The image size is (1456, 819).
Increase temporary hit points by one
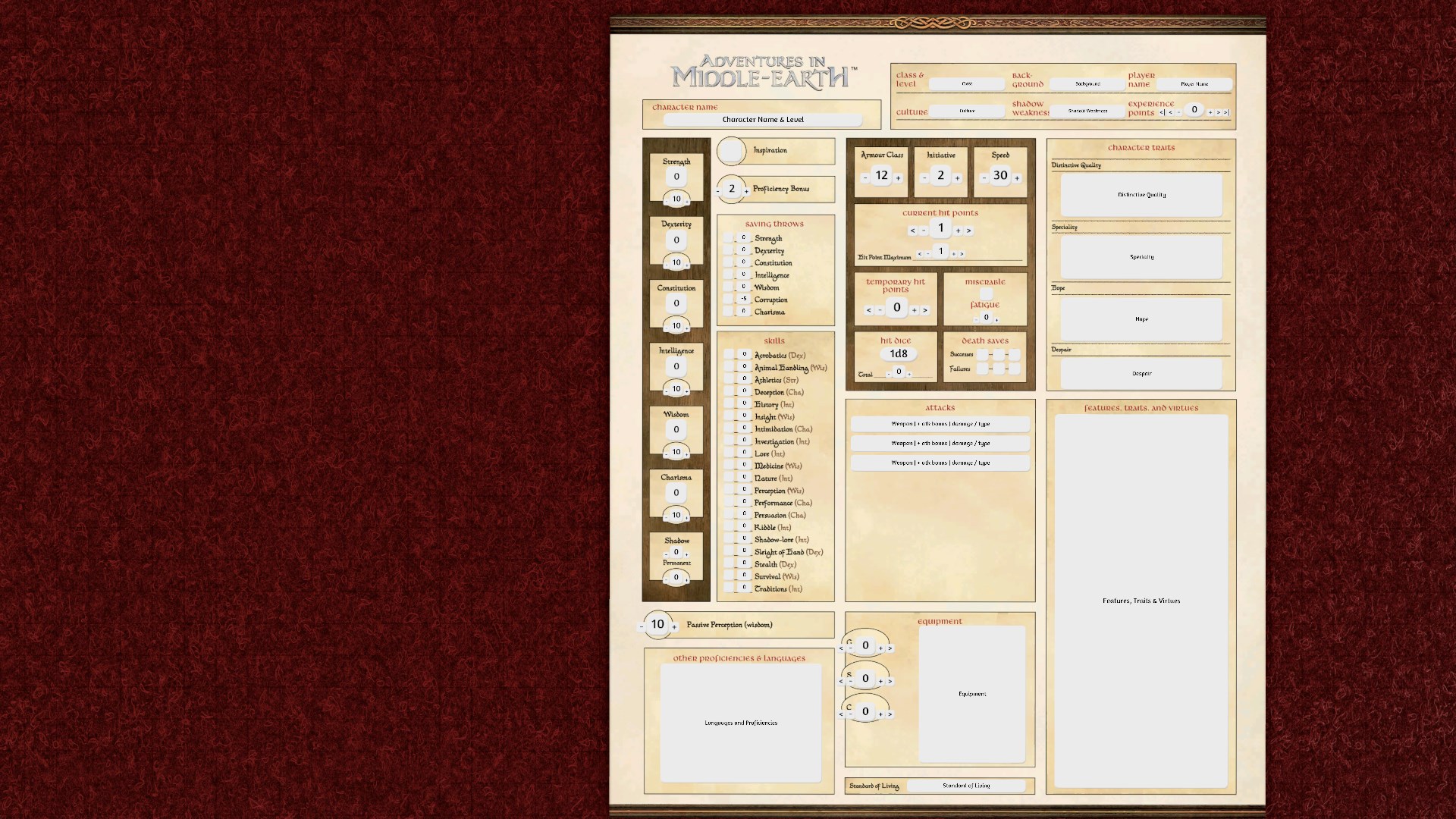coord(915,310)
